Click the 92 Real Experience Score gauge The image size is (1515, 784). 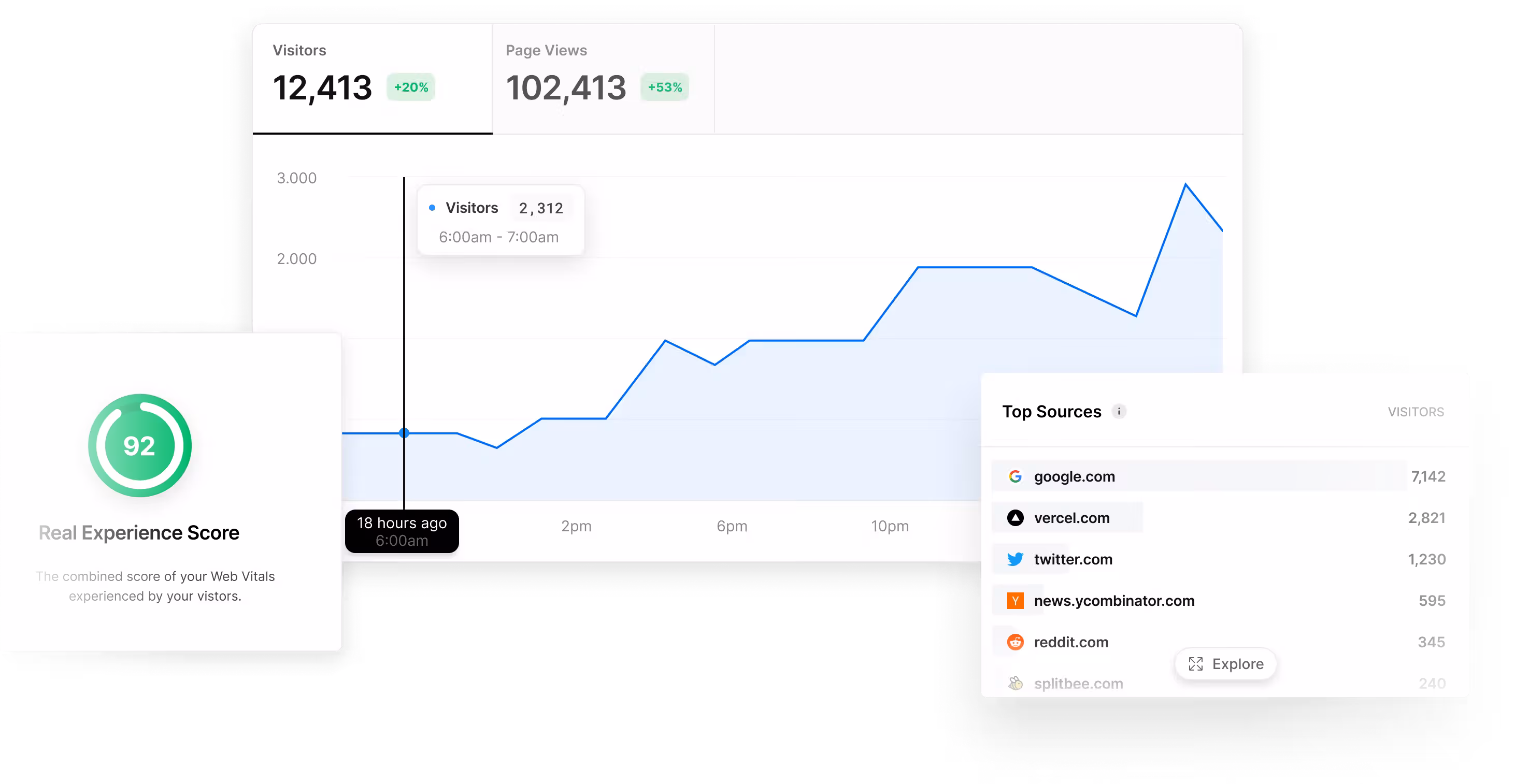[139, 445]
